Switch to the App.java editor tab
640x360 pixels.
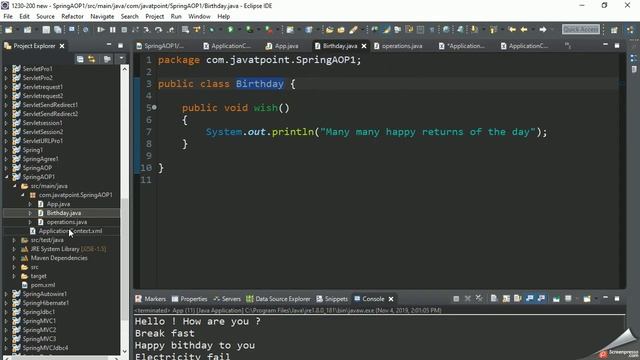pyautogui.click(x=282, y=46)
